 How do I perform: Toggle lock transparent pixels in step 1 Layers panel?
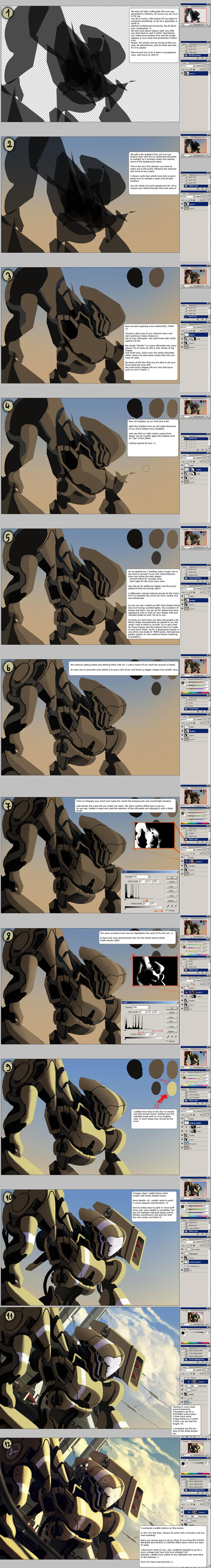pos(187,69)
